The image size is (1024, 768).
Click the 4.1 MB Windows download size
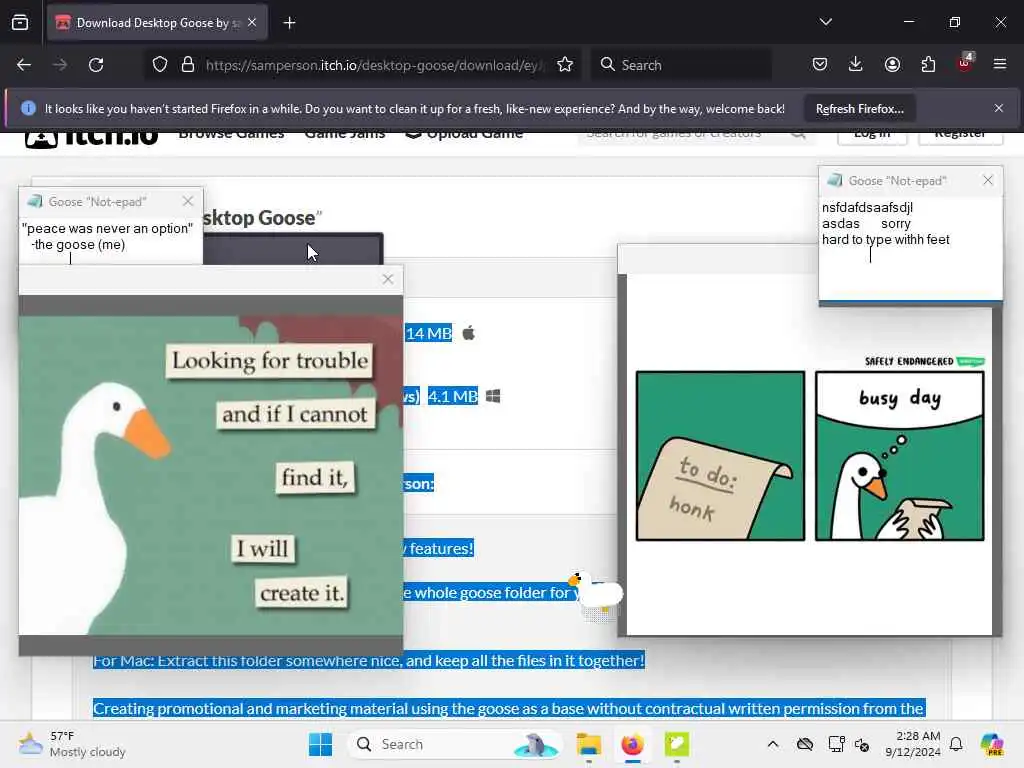(x=453, y=396)
